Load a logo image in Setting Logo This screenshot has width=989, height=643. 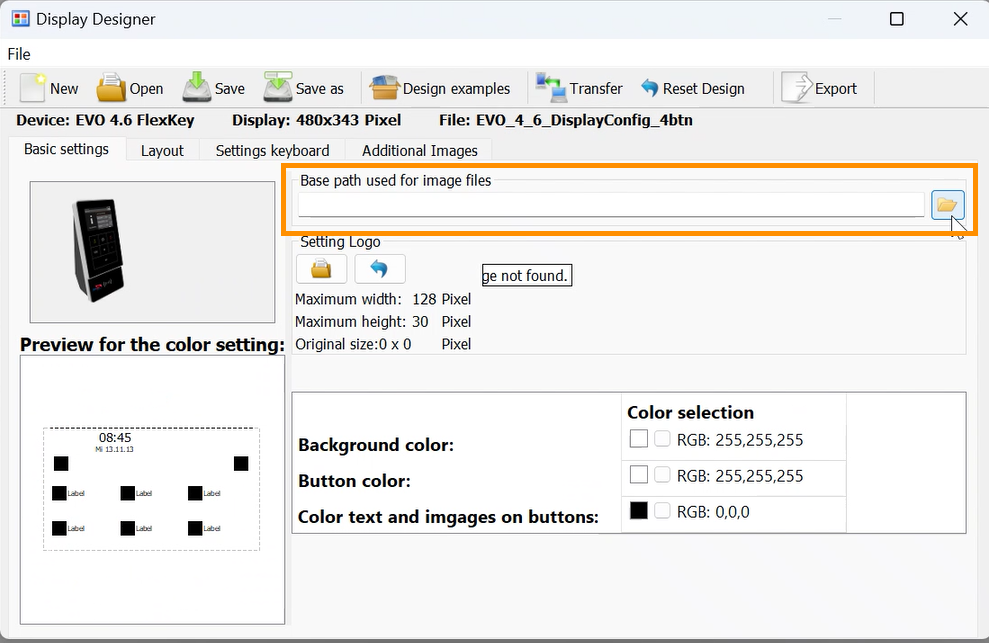pos(321,269)
